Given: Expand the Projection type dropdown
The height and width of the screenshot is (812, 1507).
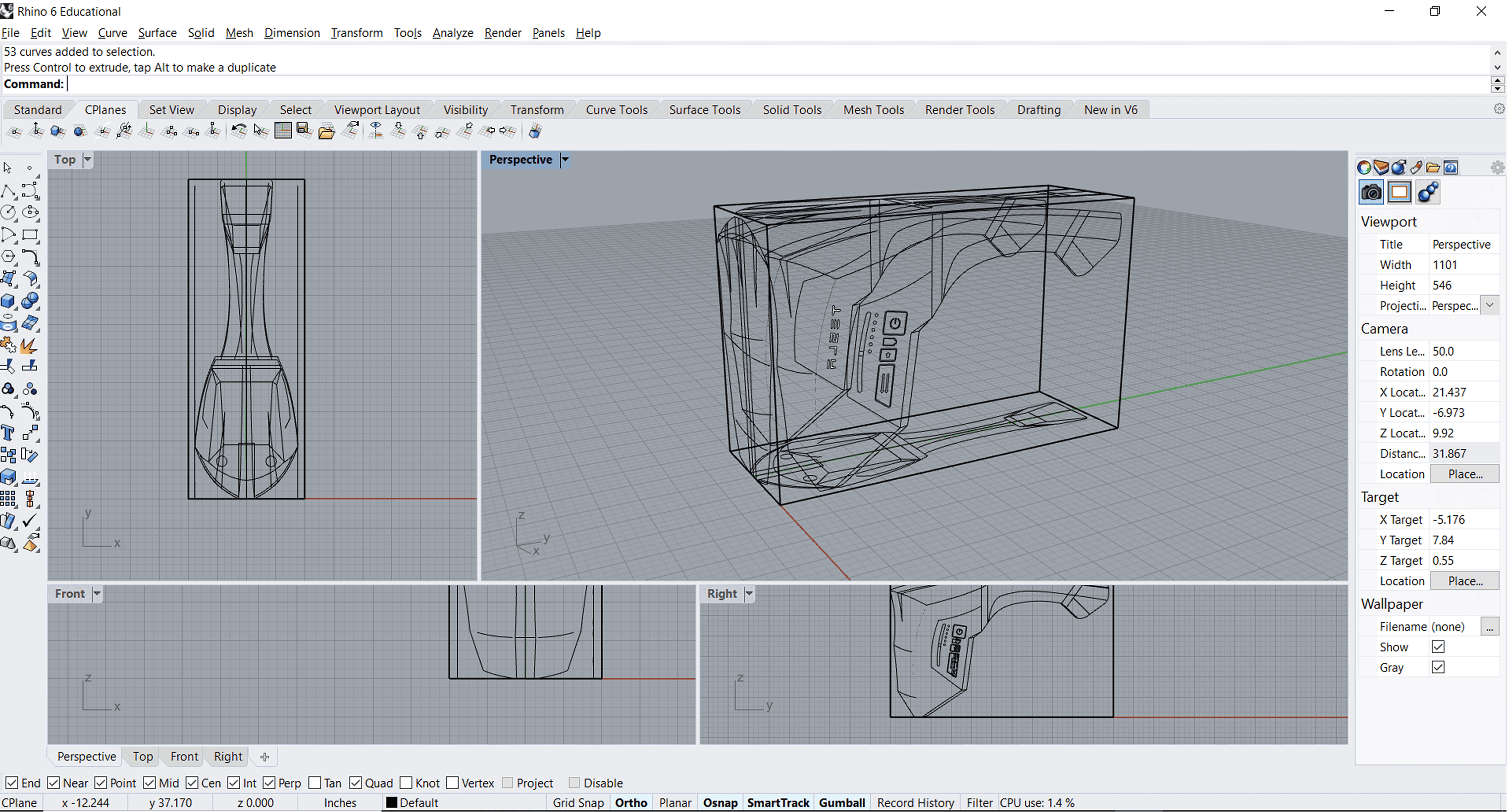Looking at the screenshot, I should 1490,305.
